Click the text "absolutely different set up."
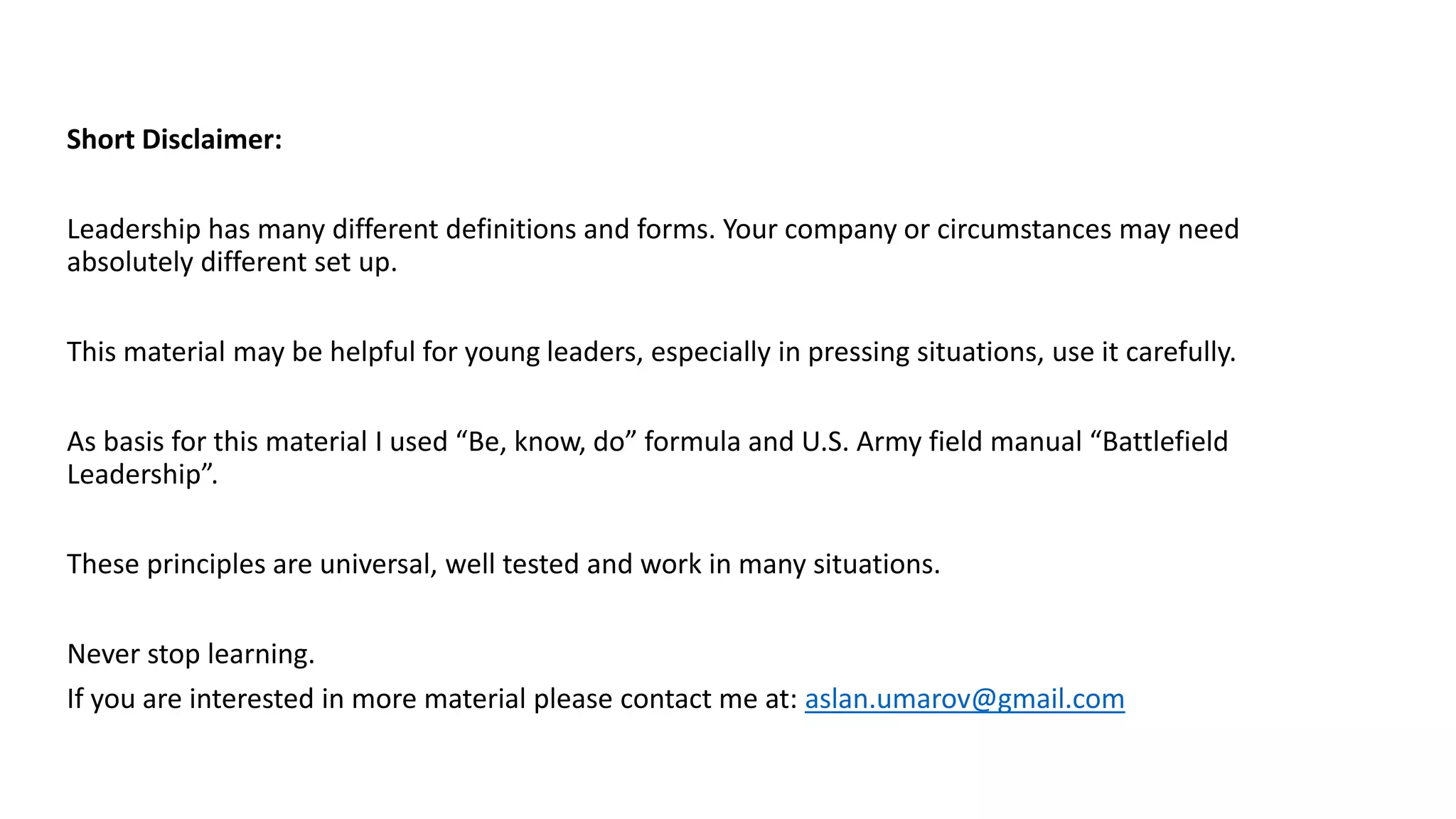Screen dimensions: 1456x819 [232, 262]
